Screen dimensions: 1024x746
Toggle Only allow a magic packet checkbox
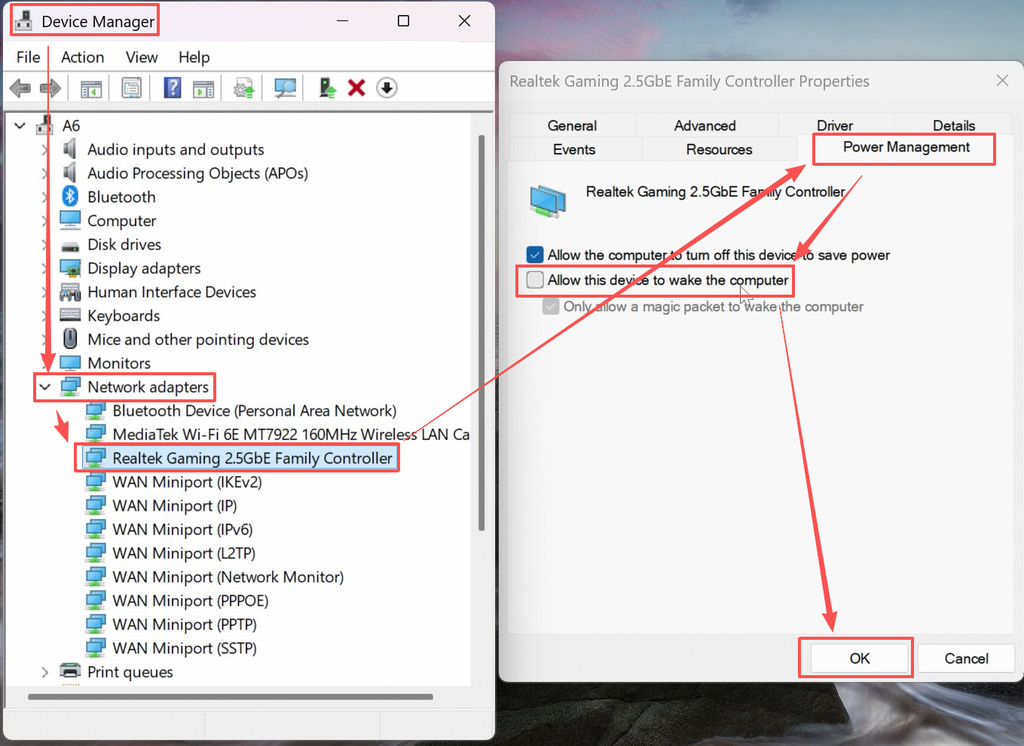pos(551,306)
